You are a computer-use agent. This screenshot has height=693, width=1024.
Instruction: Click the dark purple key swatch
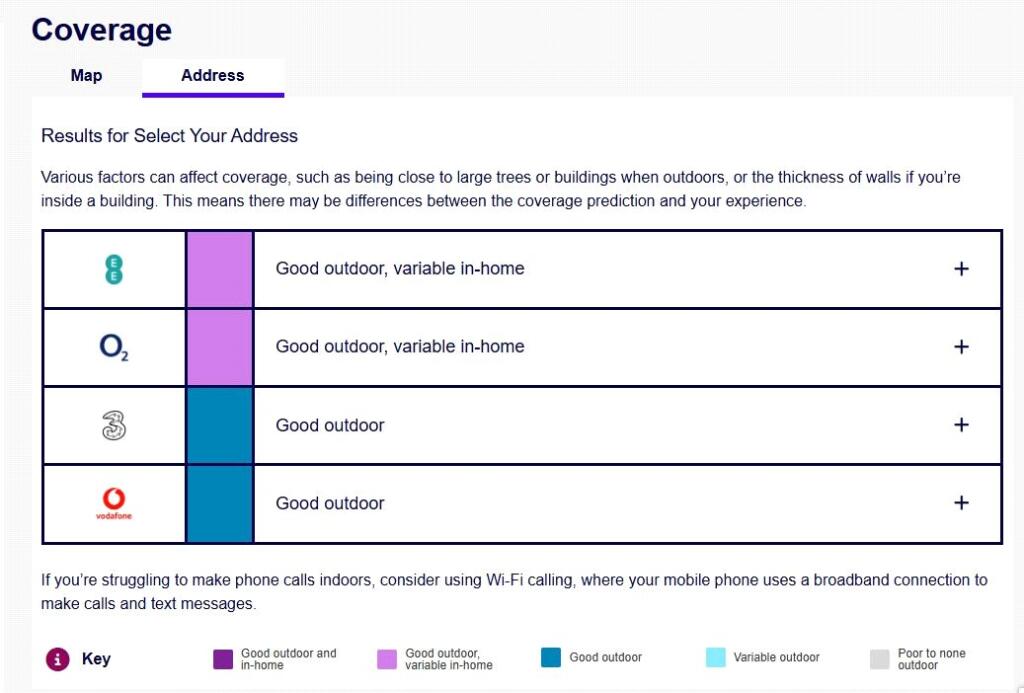pyautogui.click(x=223, y=659)
